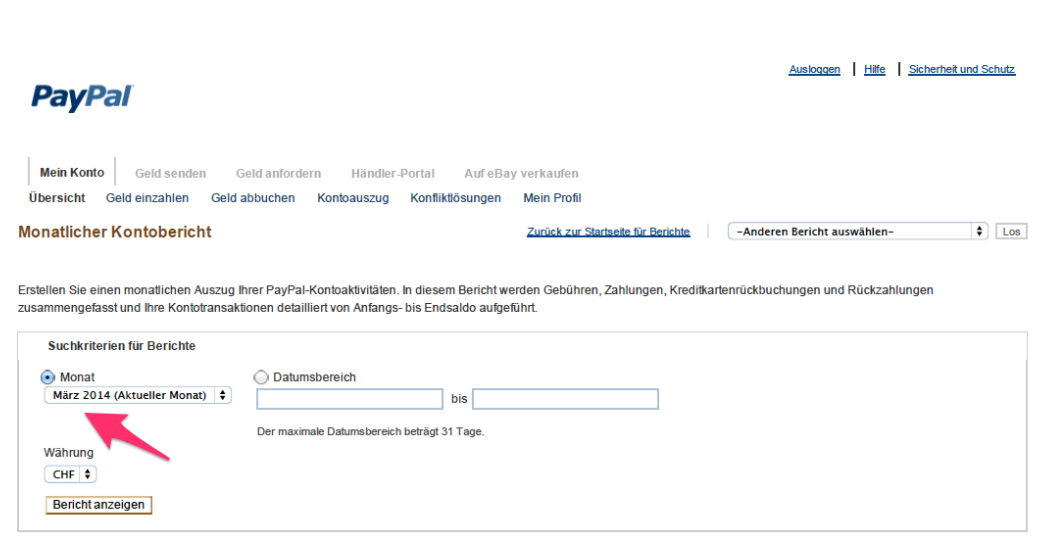Click the end date field after bis
The image size is (1050, 550).
[565, 399]
